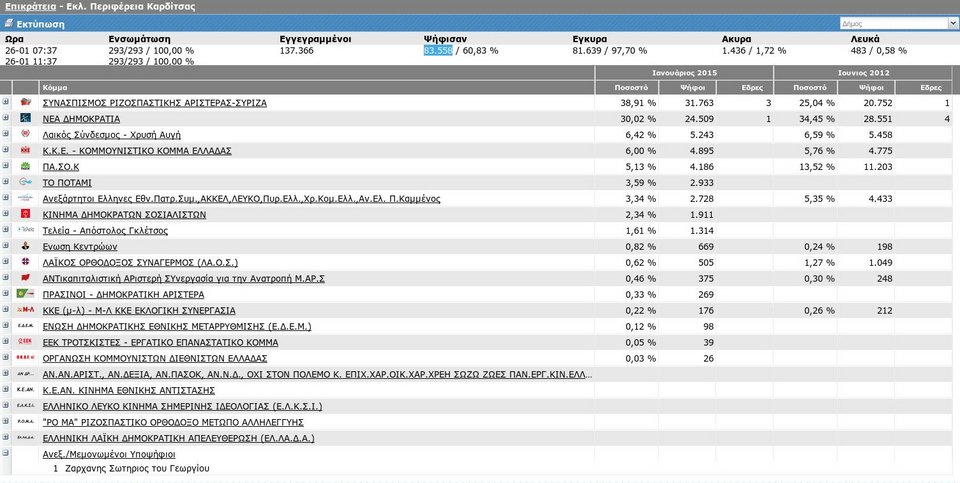This screenshot has width=960, height=483.
Task: Click the Εκτύπωση print link
Action: pos(40,22)
